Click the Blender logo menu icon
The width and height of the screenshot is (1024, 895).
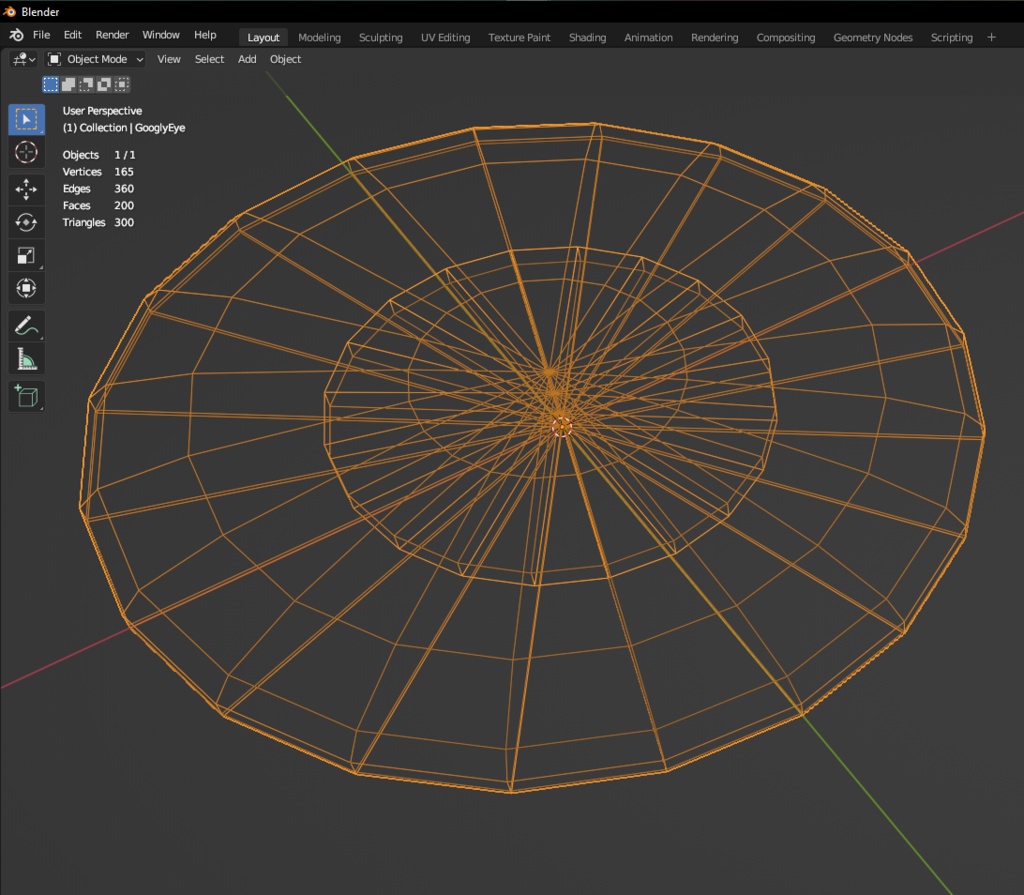coord(17,35)
